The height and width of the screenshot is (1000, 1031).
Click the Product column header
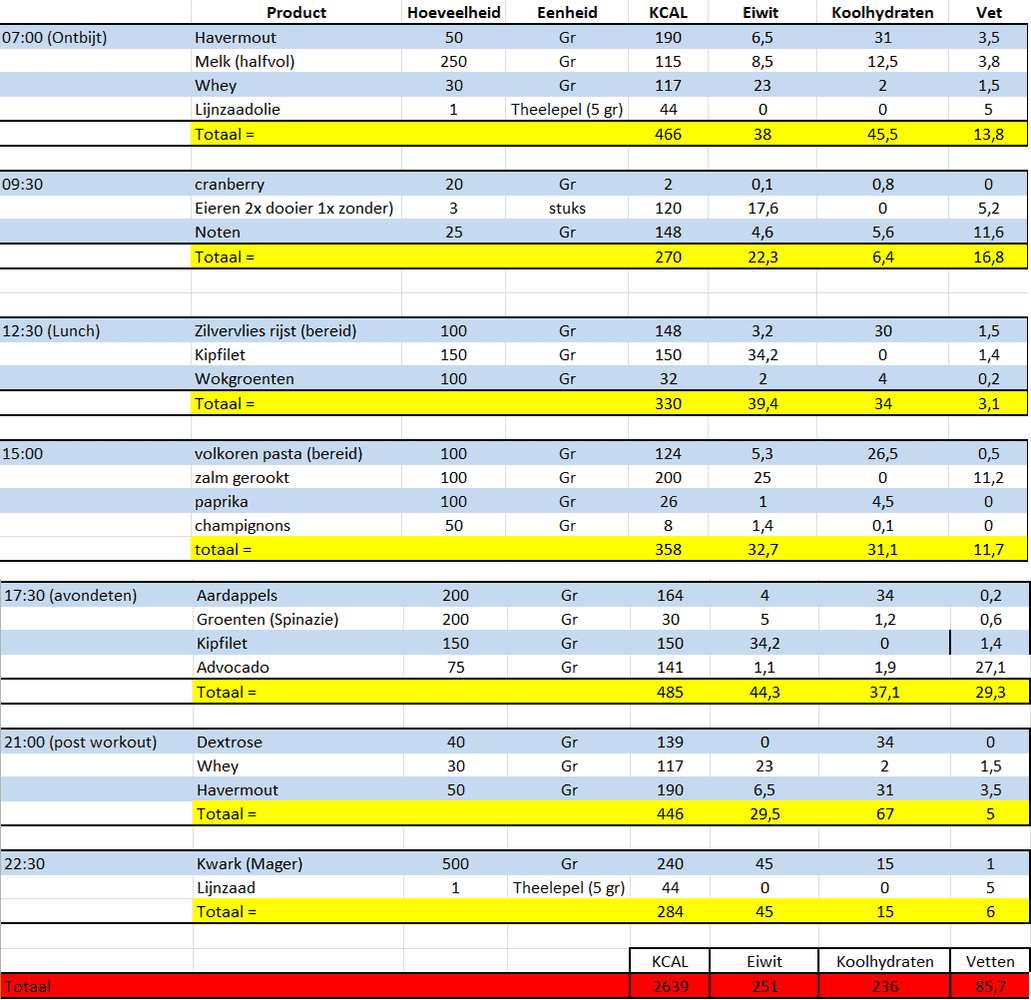click(x=296, y=13)
